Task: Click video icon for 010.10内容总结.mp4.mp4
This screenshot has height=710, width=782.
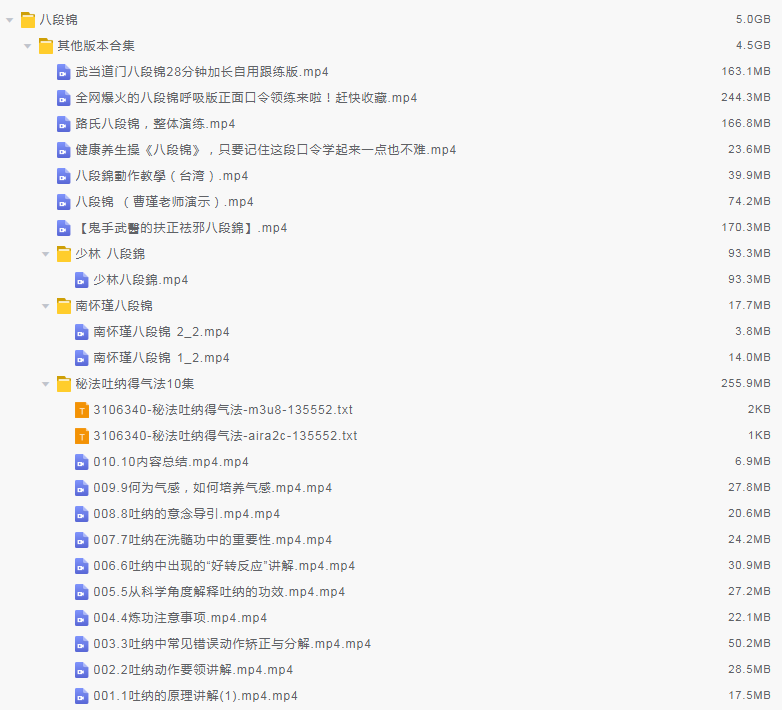Action: pos(82,462)
